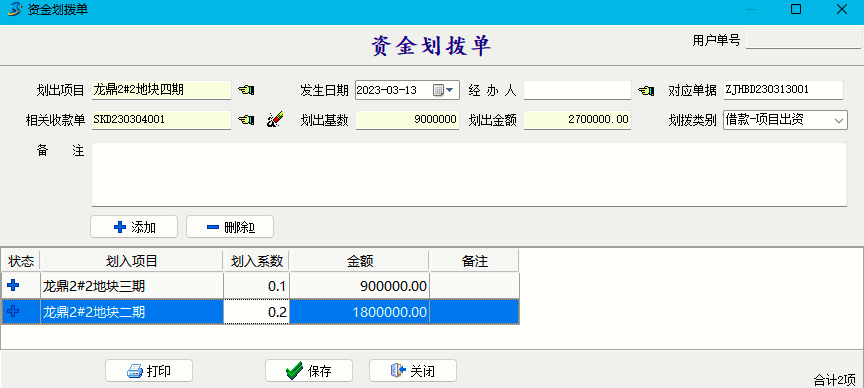Click the 删除 button
Viewport: 864px width, 388px height.
click(x=230, y=227)
